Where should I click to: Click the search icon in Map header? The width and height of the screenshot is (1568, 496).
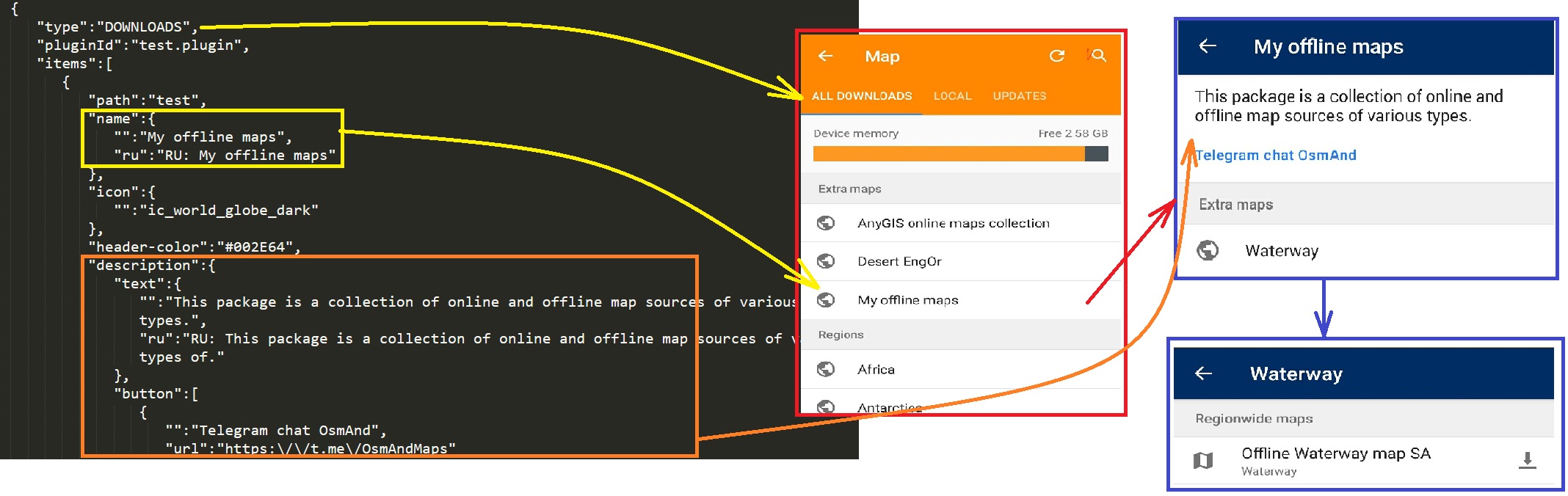1099,56
